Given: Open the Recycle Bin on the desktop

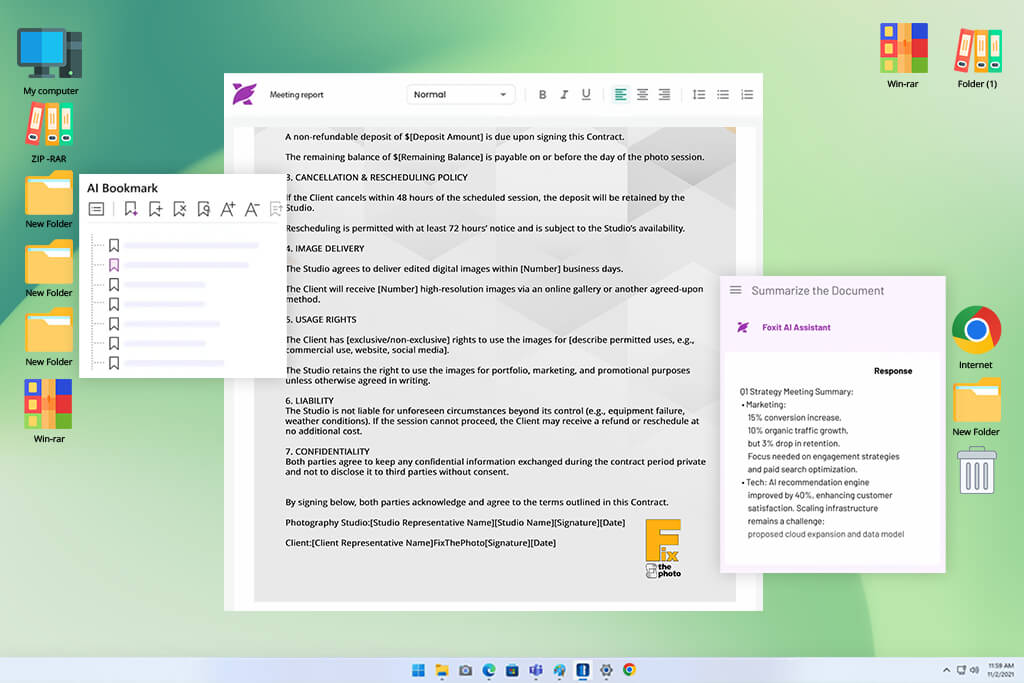Looking at the screenshot, I should [x=977, y=470].
